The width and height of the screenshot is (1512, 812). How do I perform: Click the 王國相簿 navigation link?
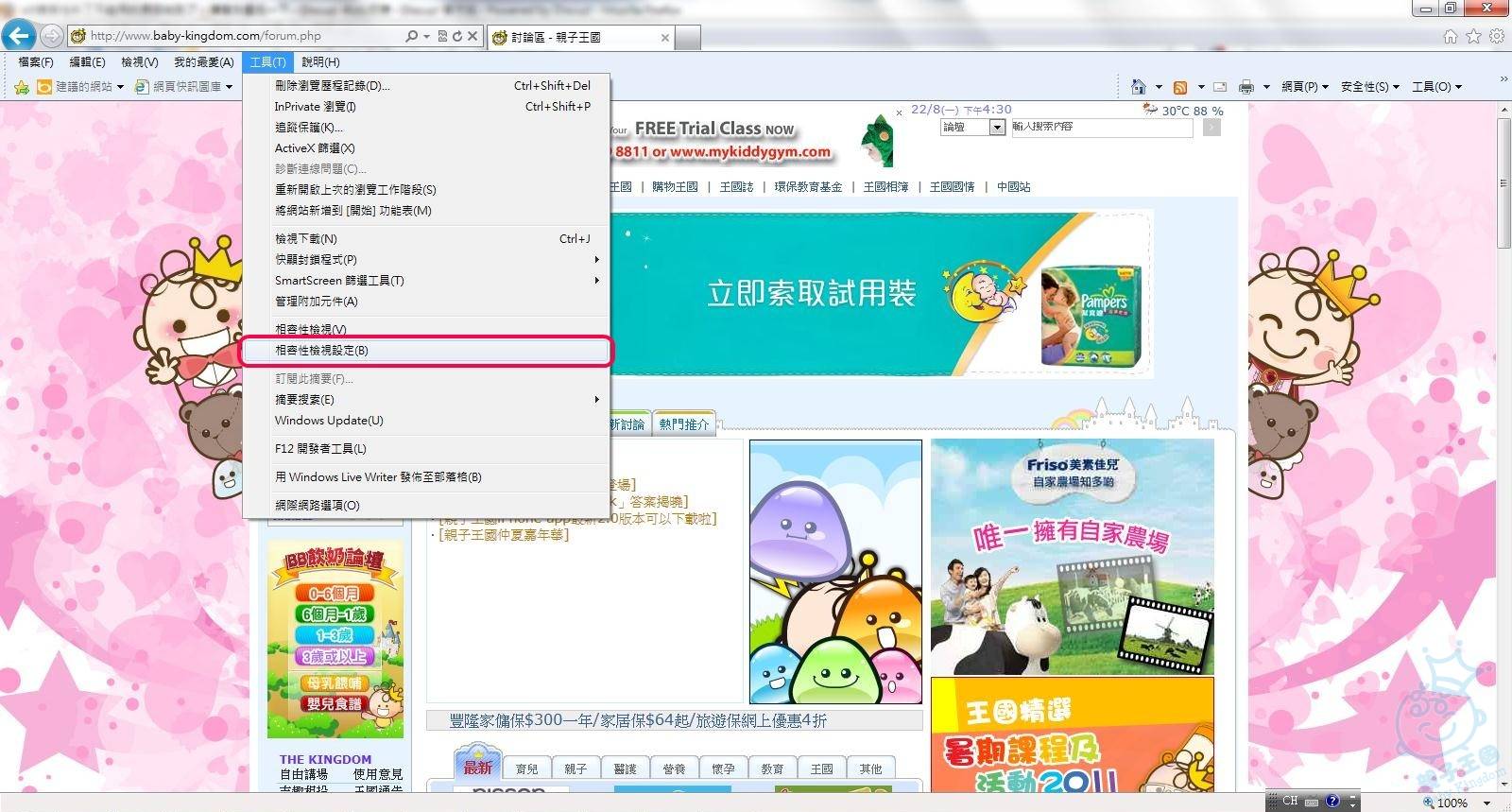pos(885,187)
